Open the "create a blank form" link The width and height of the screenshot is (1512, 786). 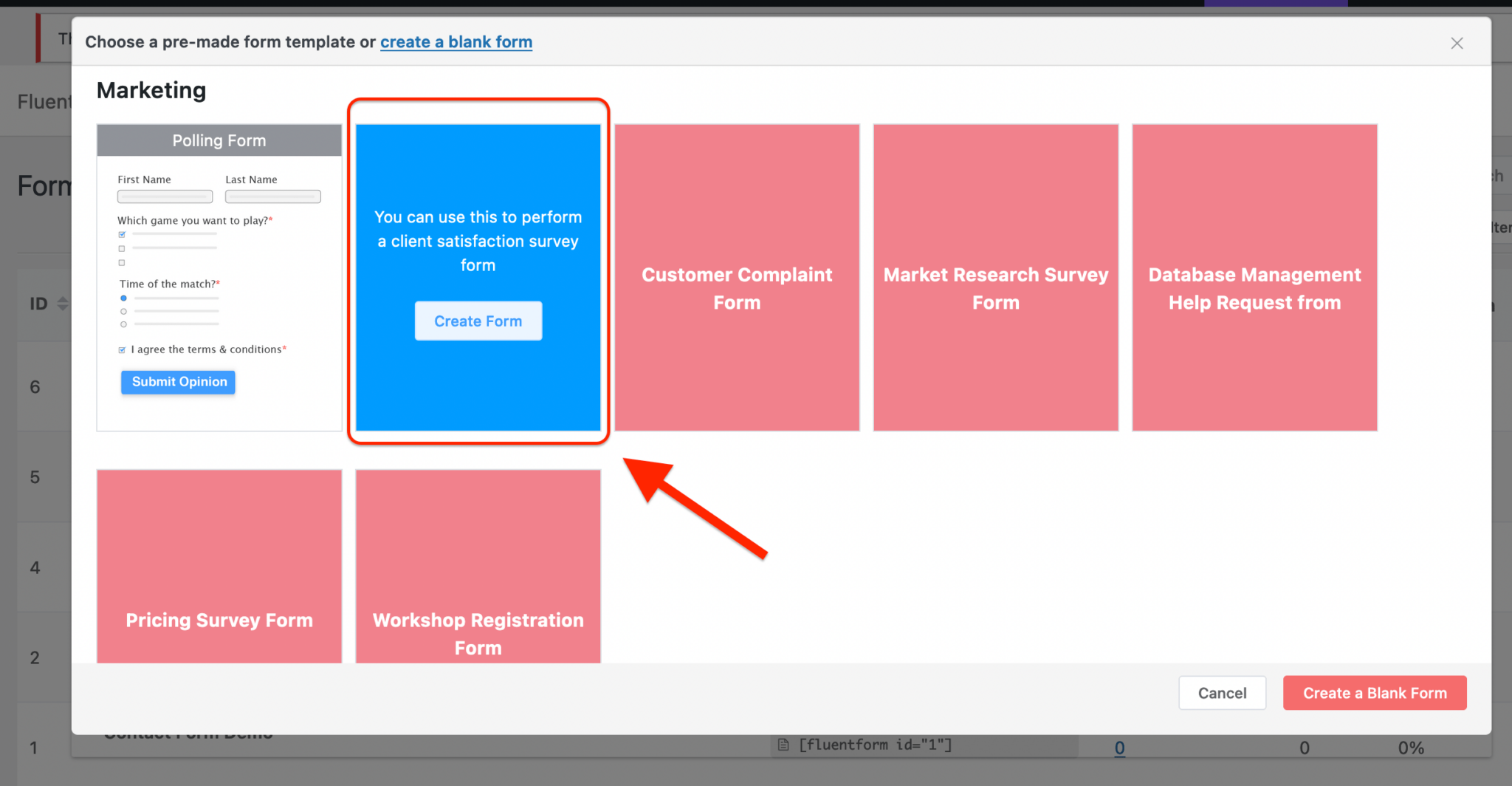[456, 42]
